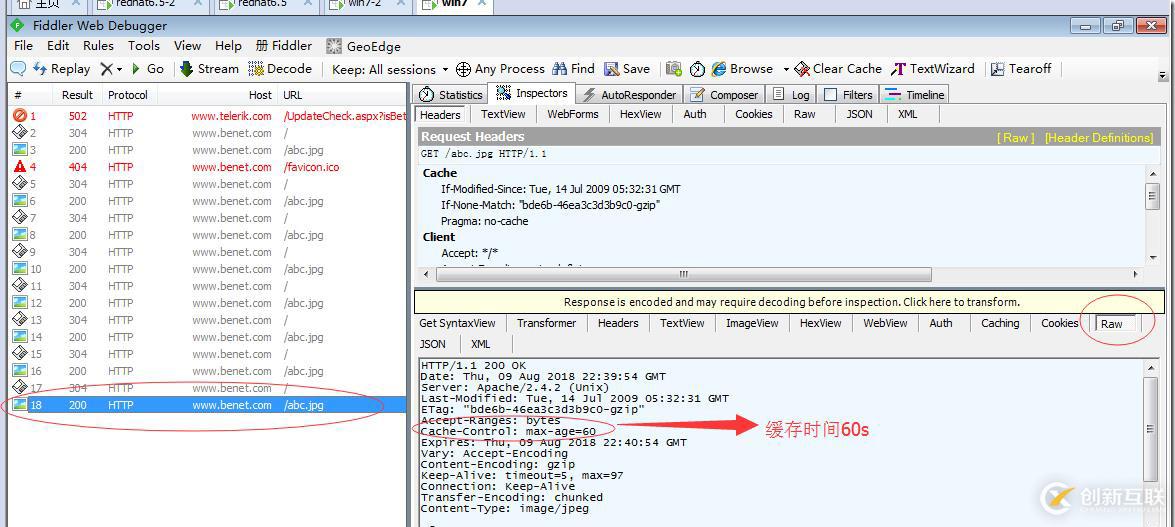Open the Composer tab
Image resolution: width=1175 pixels, height=527 pixels.
(x=724, y=94)
